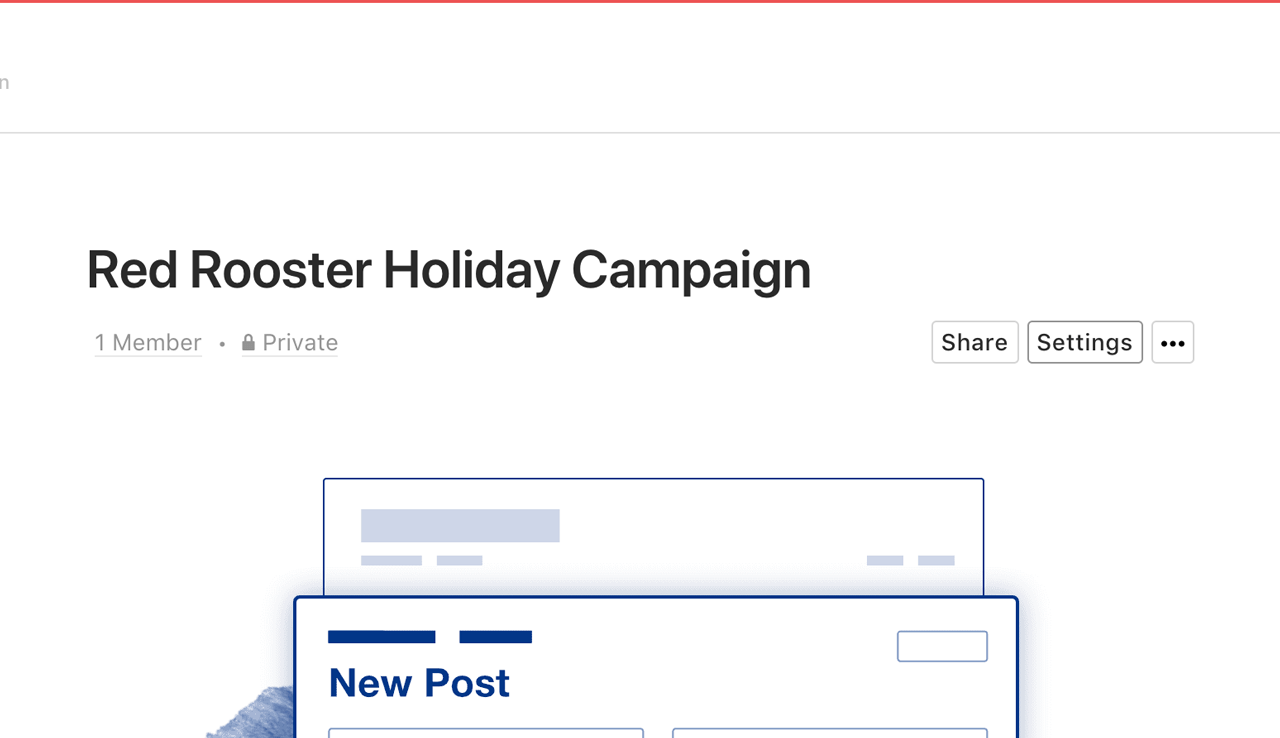
Task: Click the lock icon beside Private
Action: (248, 343)
